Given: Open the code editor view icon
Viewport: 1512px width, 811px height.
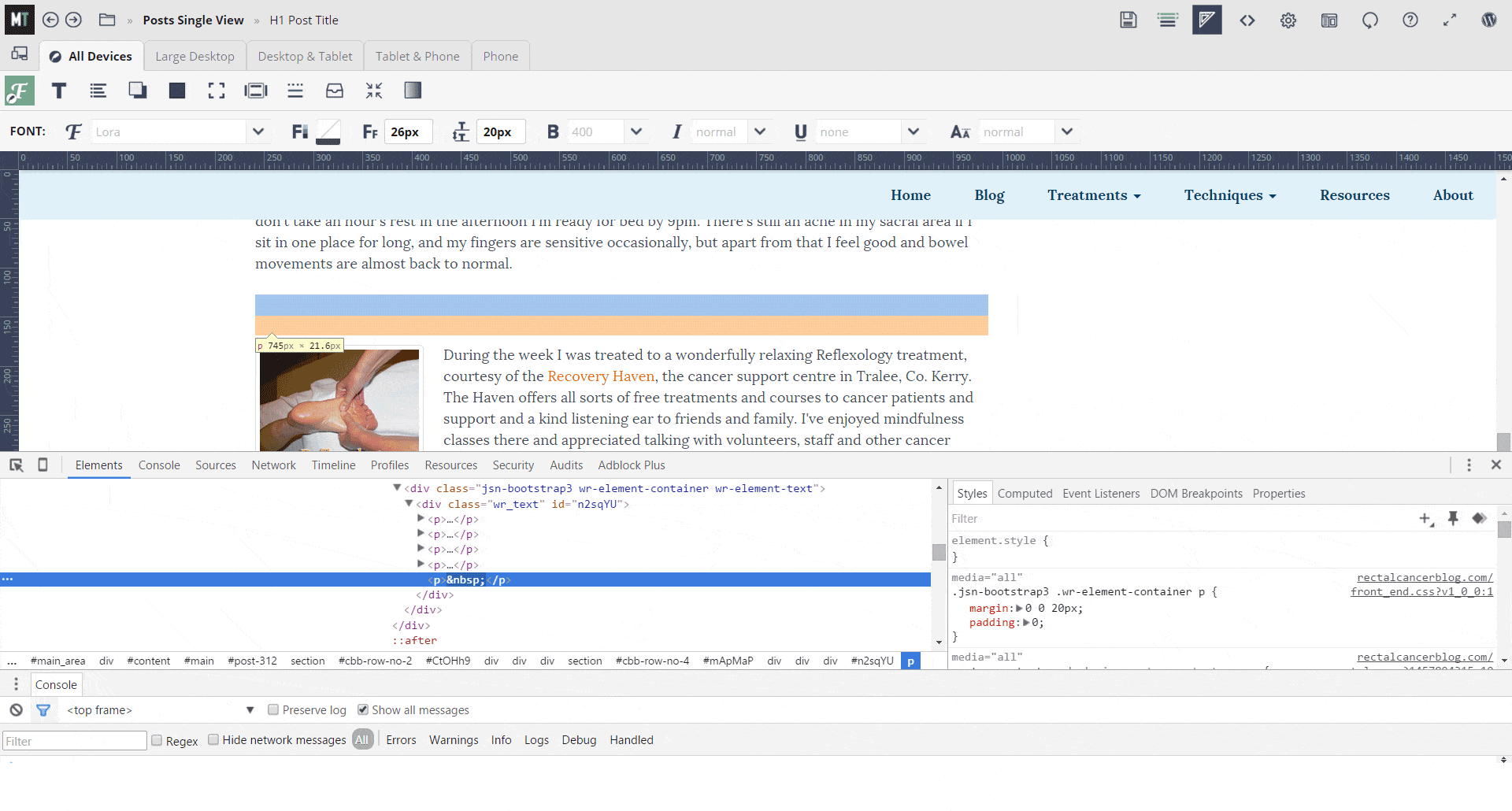Looking at the screenshot, I should point(1247,20).
